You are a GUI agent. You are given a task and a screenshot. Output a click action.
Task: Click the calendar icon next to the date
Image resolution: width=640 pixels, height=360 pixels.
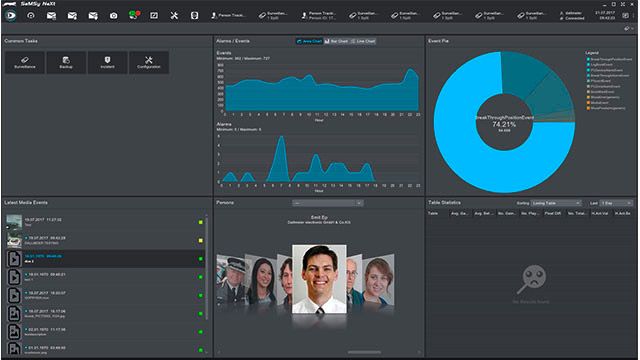pos(625,16)
